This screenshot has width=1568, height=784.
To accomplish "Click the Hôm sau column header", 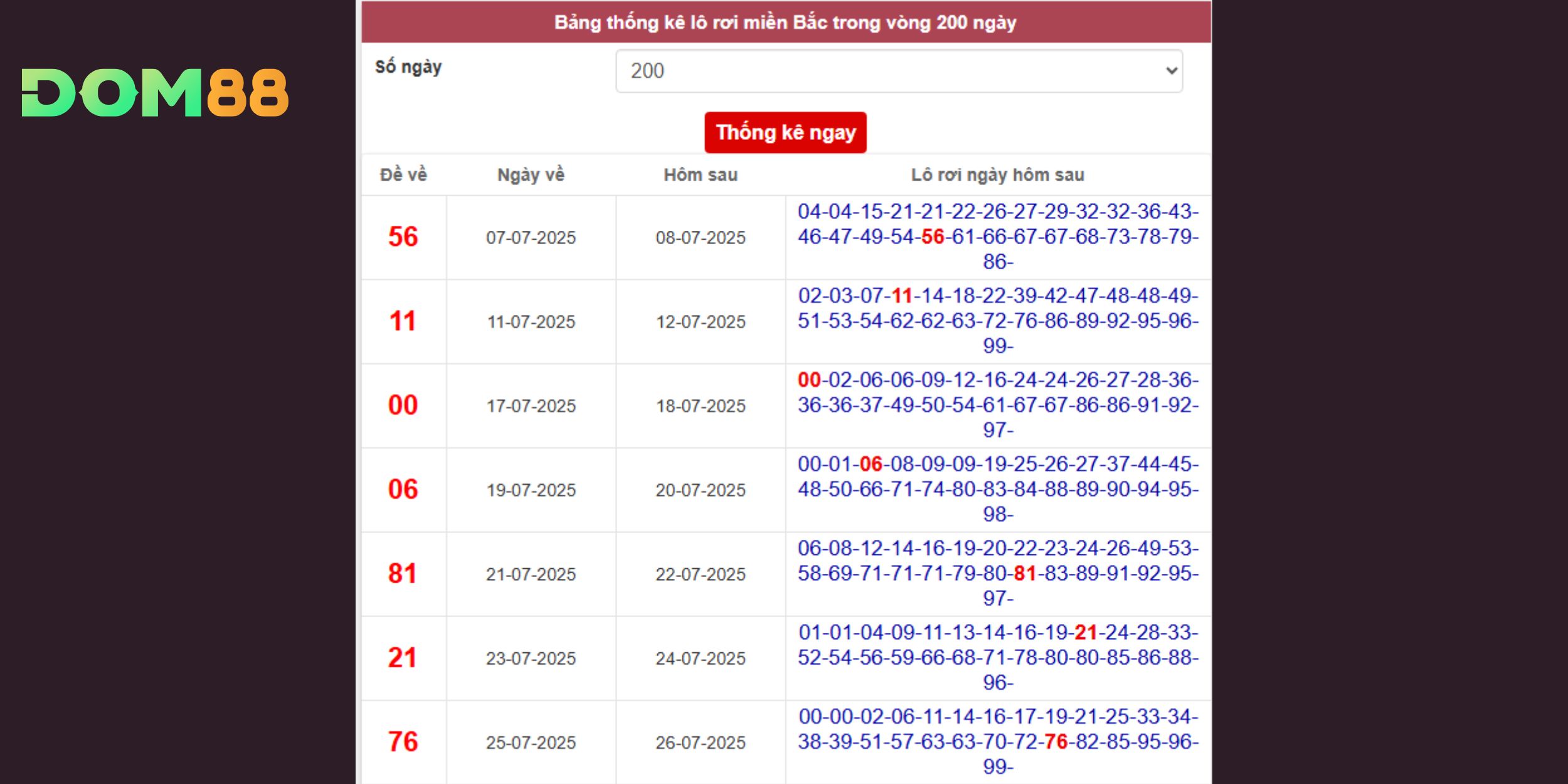I will (x=700, y=175).
